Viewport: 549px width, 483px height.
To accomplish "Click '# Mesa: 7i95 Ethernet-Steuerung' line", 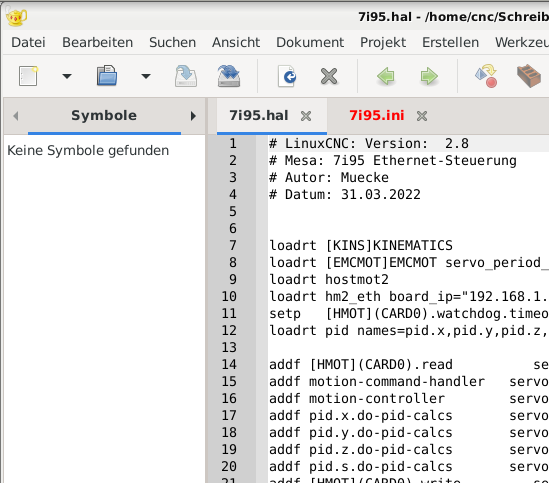I will coord(392,161).
